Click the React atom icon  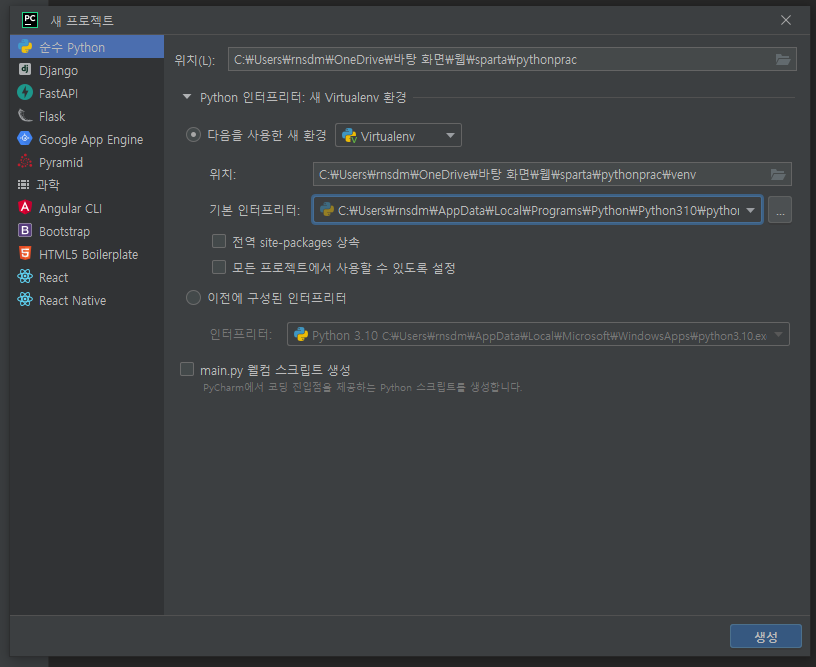tap(25, 276)
